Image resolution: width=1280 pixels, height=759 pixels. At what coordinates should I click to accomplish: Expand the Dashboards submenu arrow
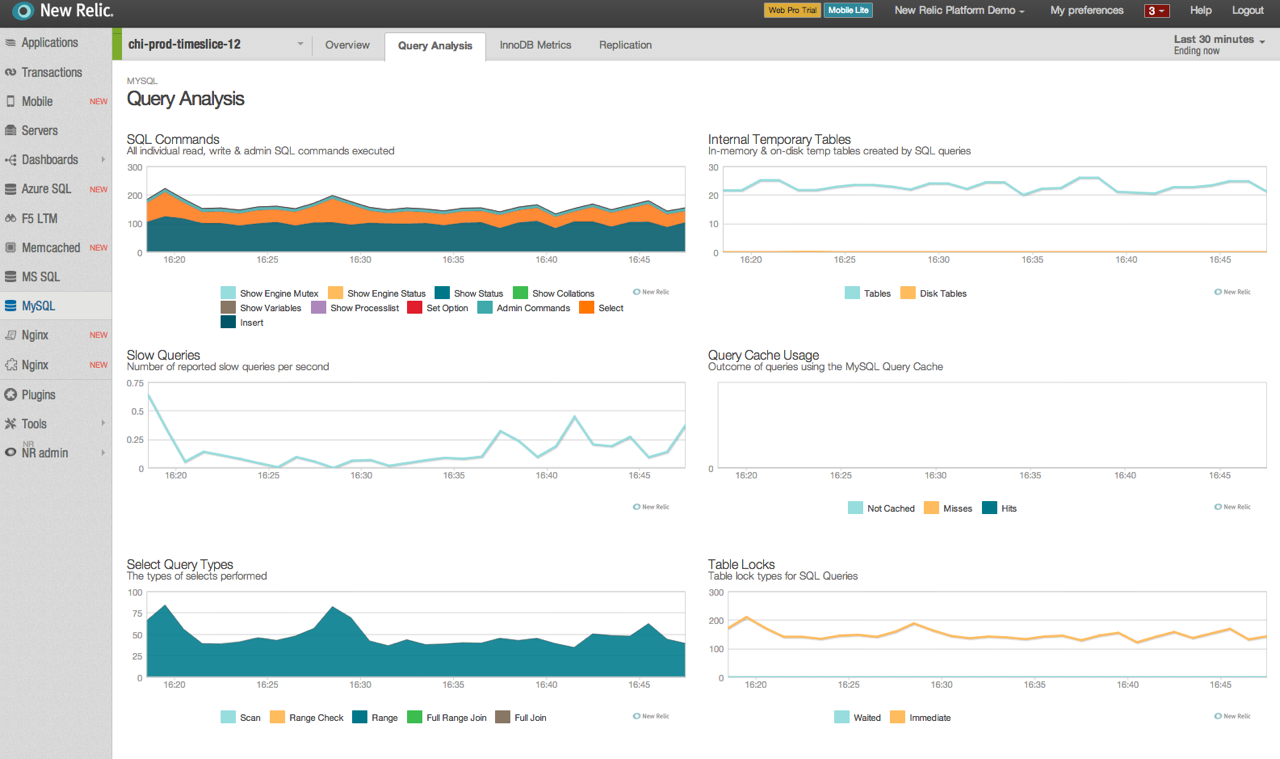[102, 160]
